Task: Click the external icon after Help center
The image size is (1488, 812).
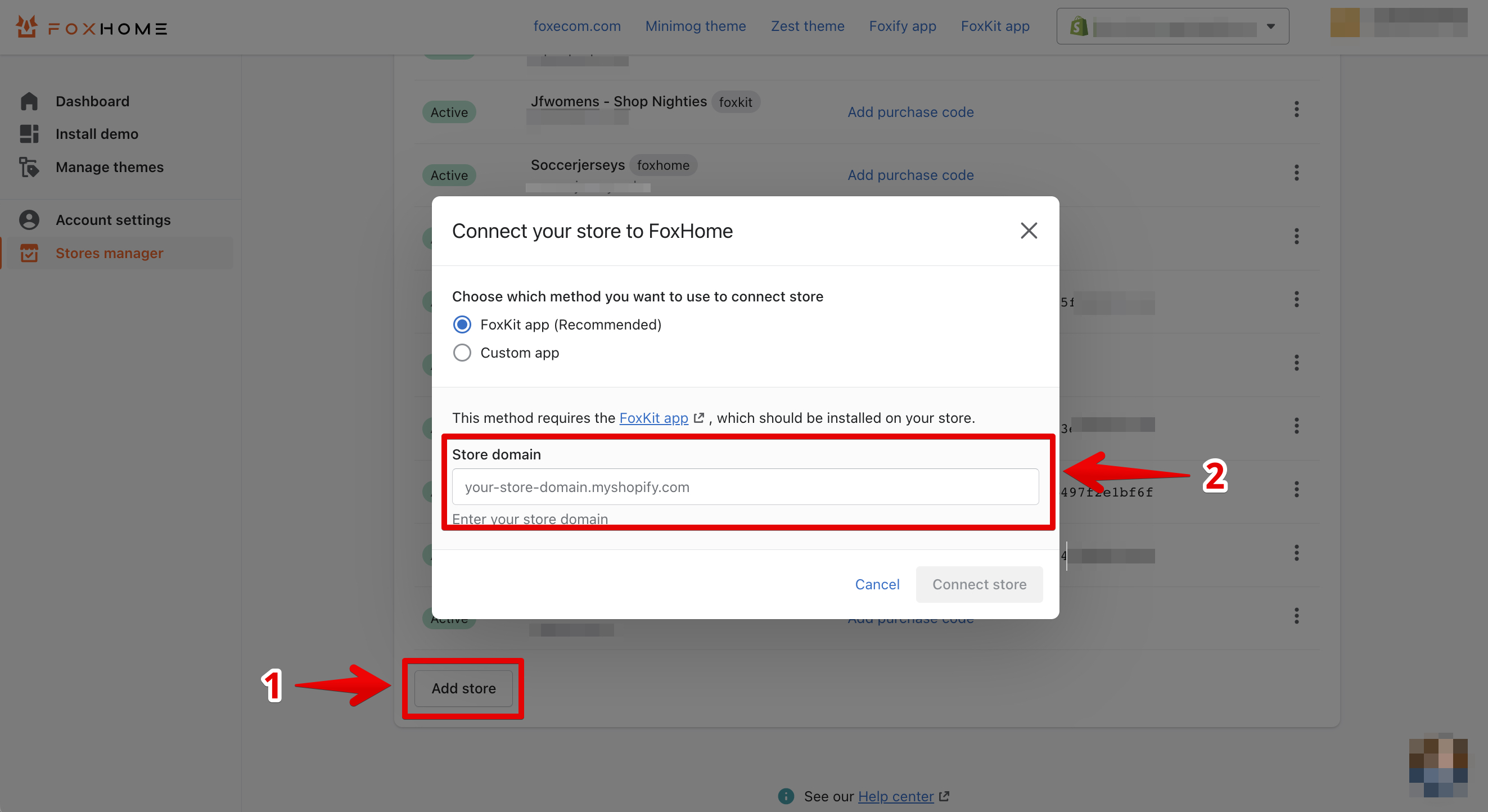Action: [944, 796]
